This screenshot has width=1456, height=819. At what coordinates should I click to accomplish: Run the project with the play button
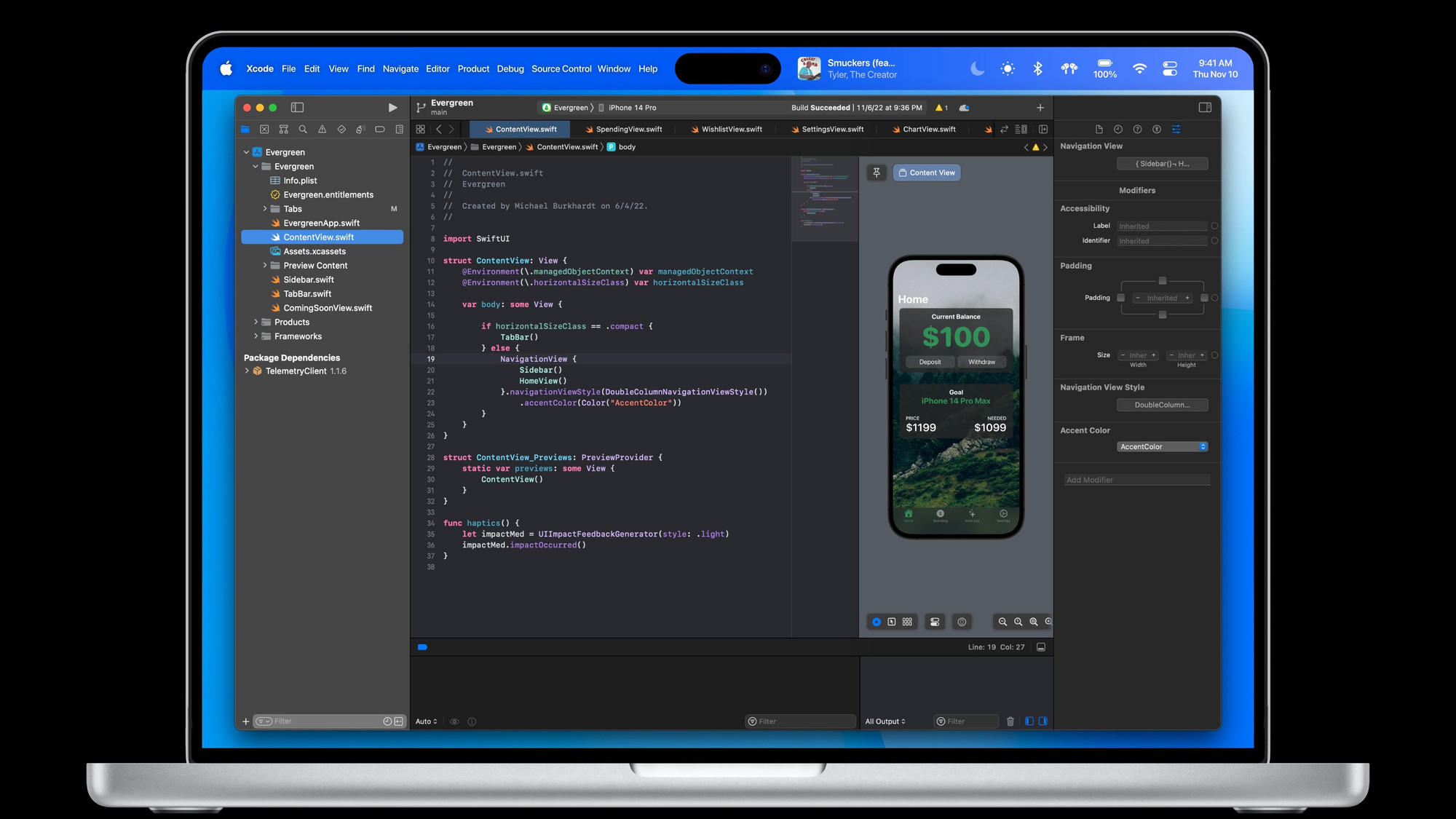coord(392,108)
